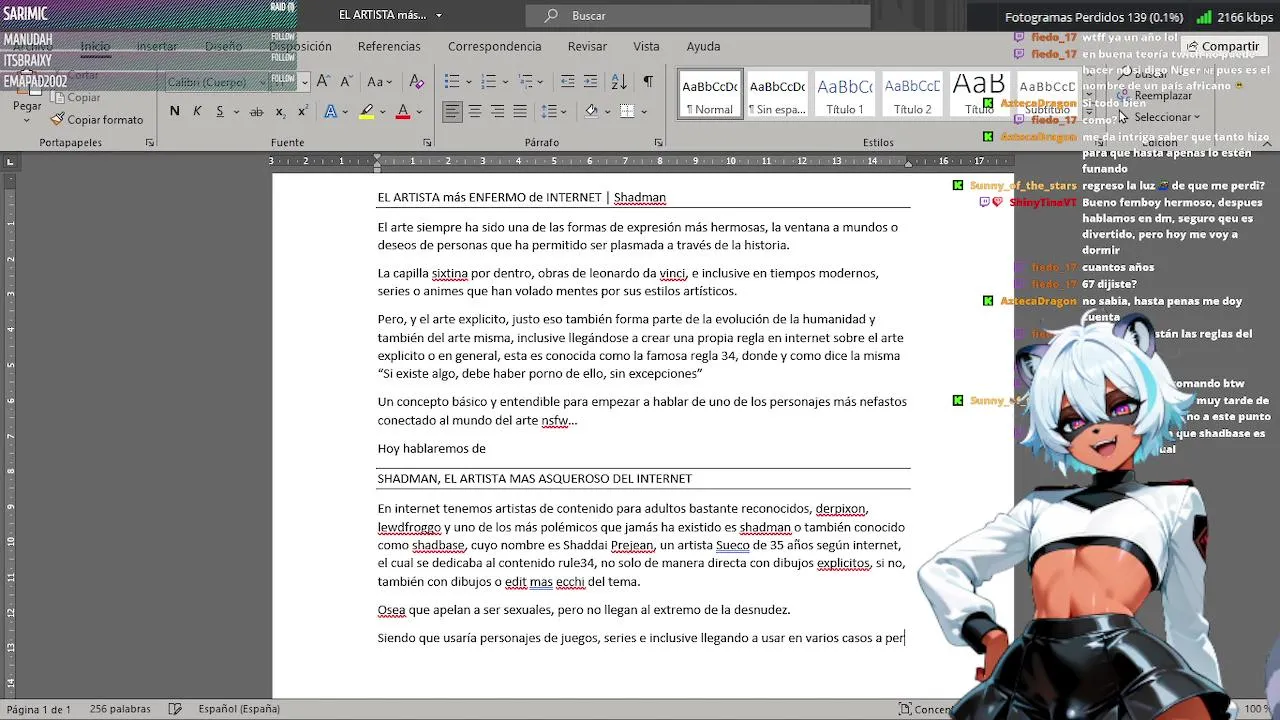This screenshot has width=1280, height=720.
Task: Open the highlight color dropdown arrow
Action: 383,111
